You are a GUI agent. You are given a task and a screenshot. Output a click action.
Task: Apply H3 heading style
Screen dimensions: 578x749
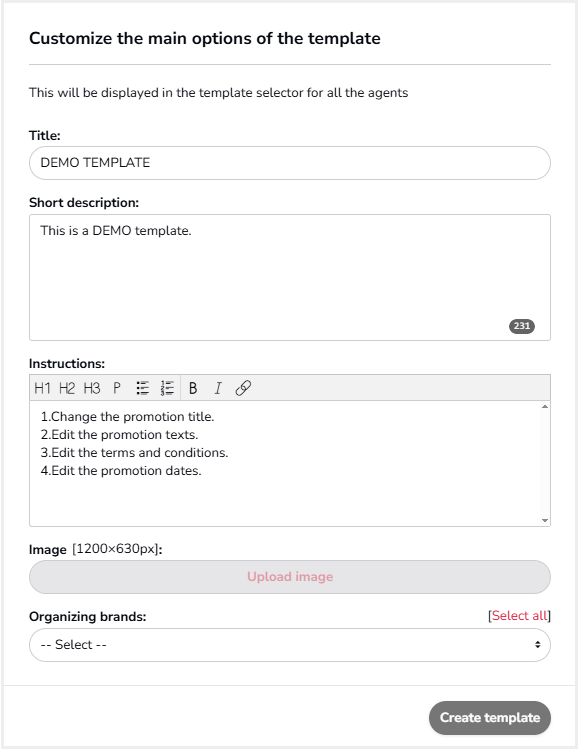(x=92, y=388)
